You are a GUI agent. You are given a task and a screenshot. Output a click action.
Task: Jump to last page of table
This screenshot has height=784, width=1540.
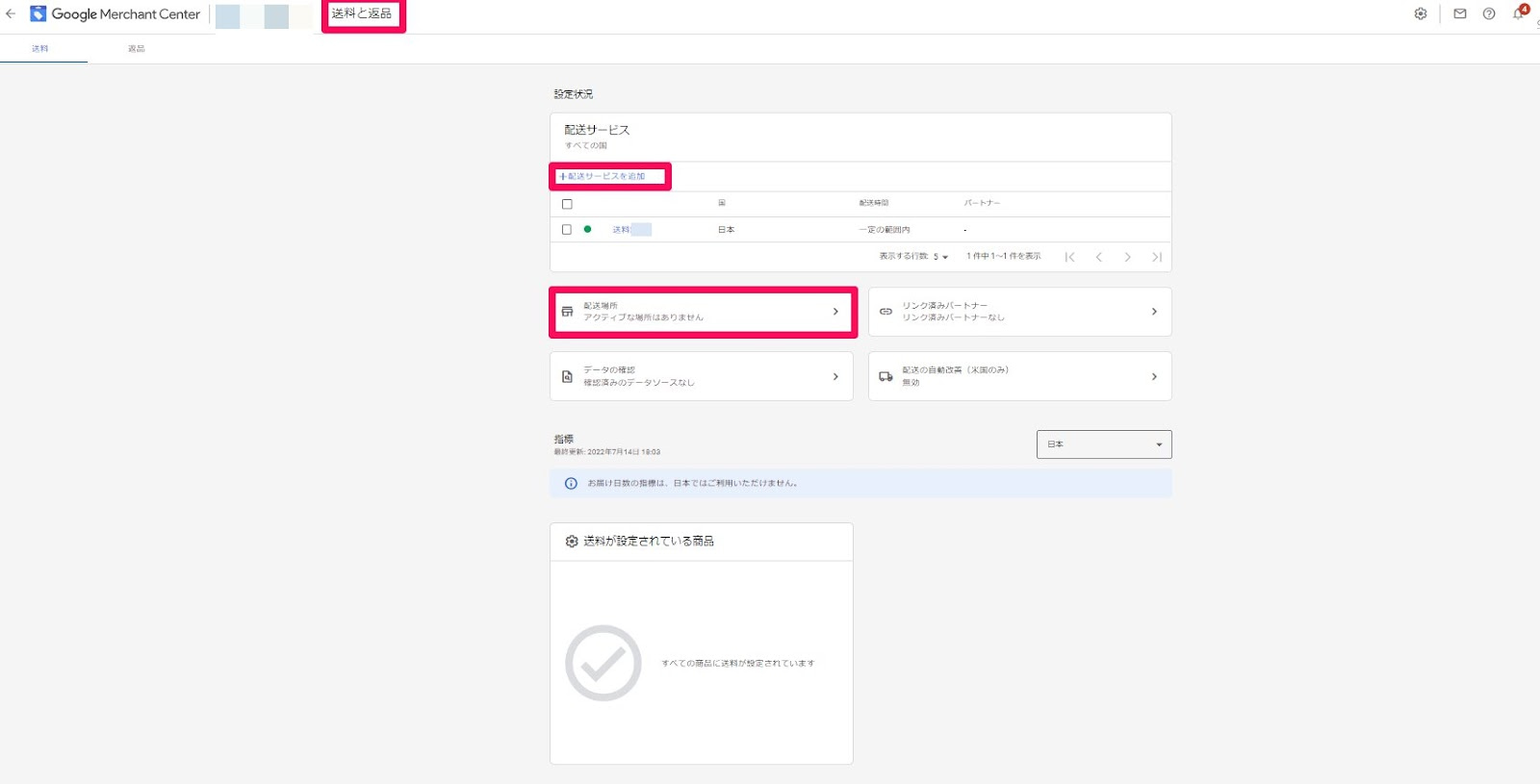(1156, 257)
